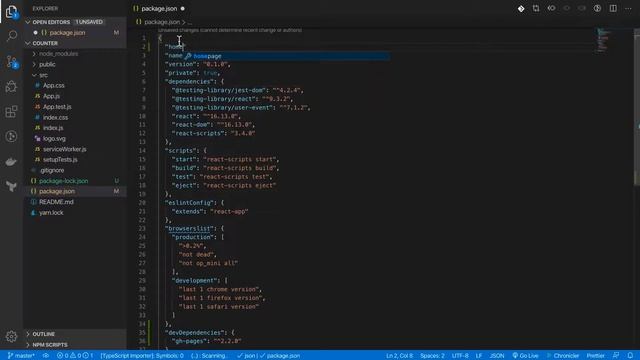The height and width of the screenshot is (360, 640).
Task: Select the homepage autocomplete suggestion
Action: click(x=287, y=56)
